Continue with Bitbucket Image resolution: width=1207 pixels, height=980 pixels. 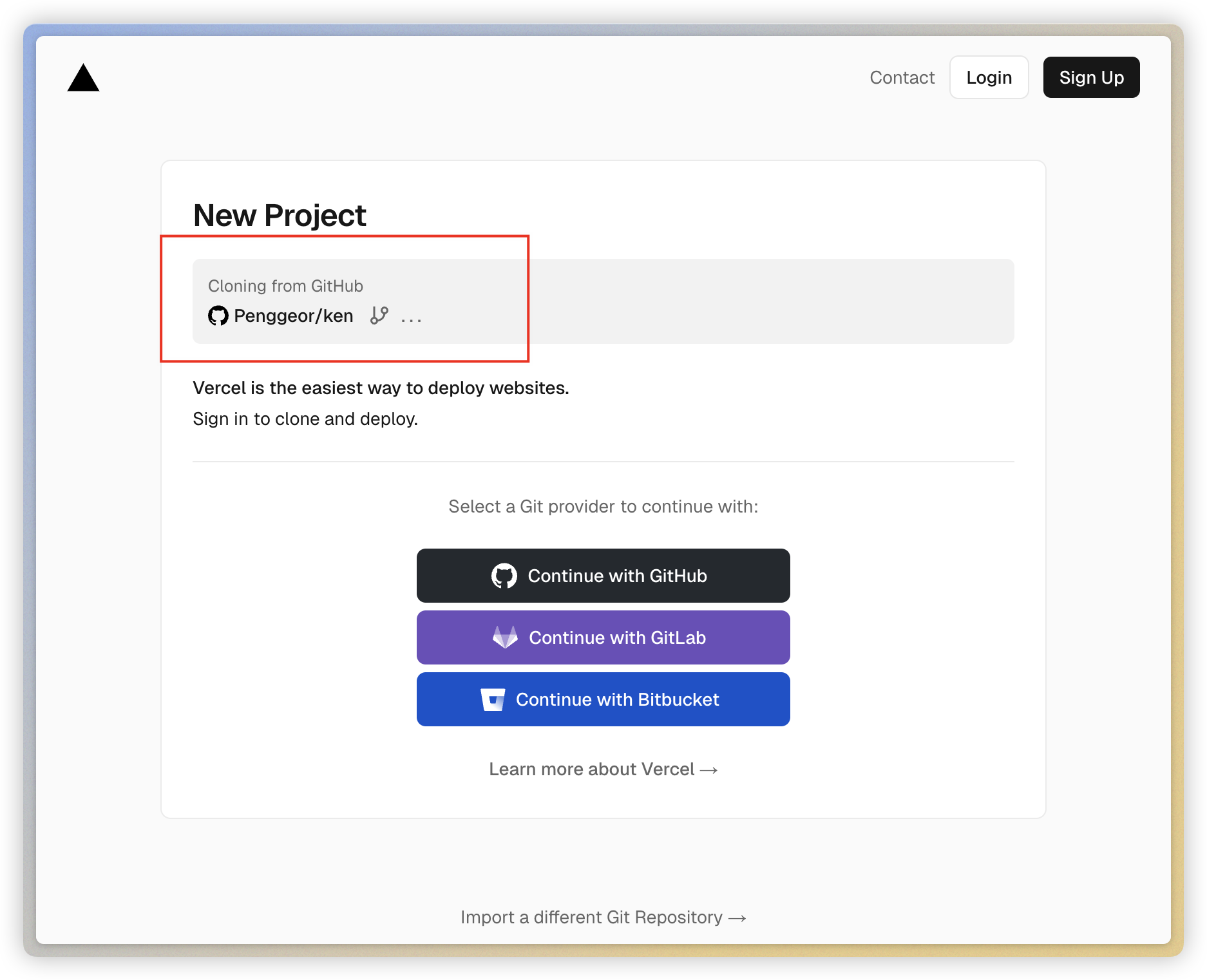603,699
